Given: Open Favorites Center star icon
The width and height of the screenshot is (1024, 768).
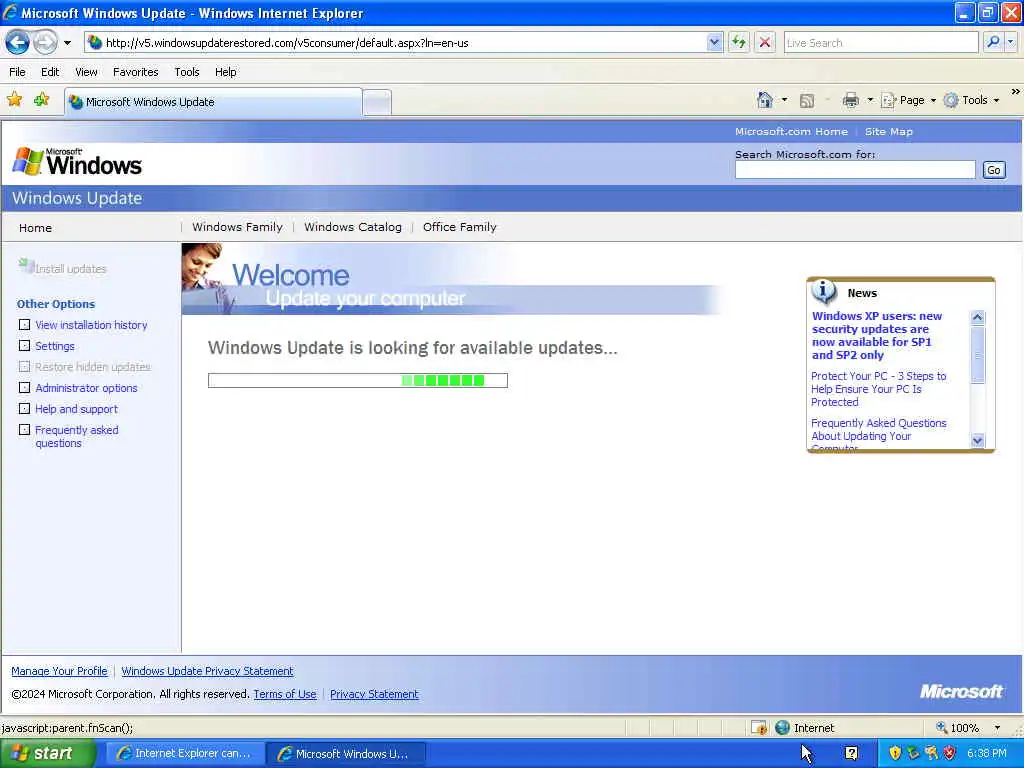Looking at the screenshot, I should [14, 100].
